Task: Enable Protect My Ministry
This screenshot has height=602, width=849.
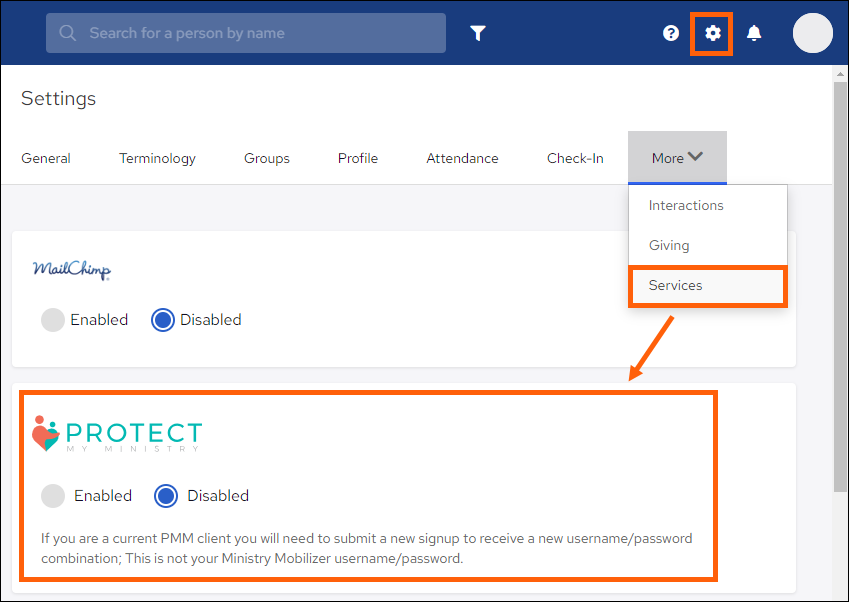Action: coord(52,495)
